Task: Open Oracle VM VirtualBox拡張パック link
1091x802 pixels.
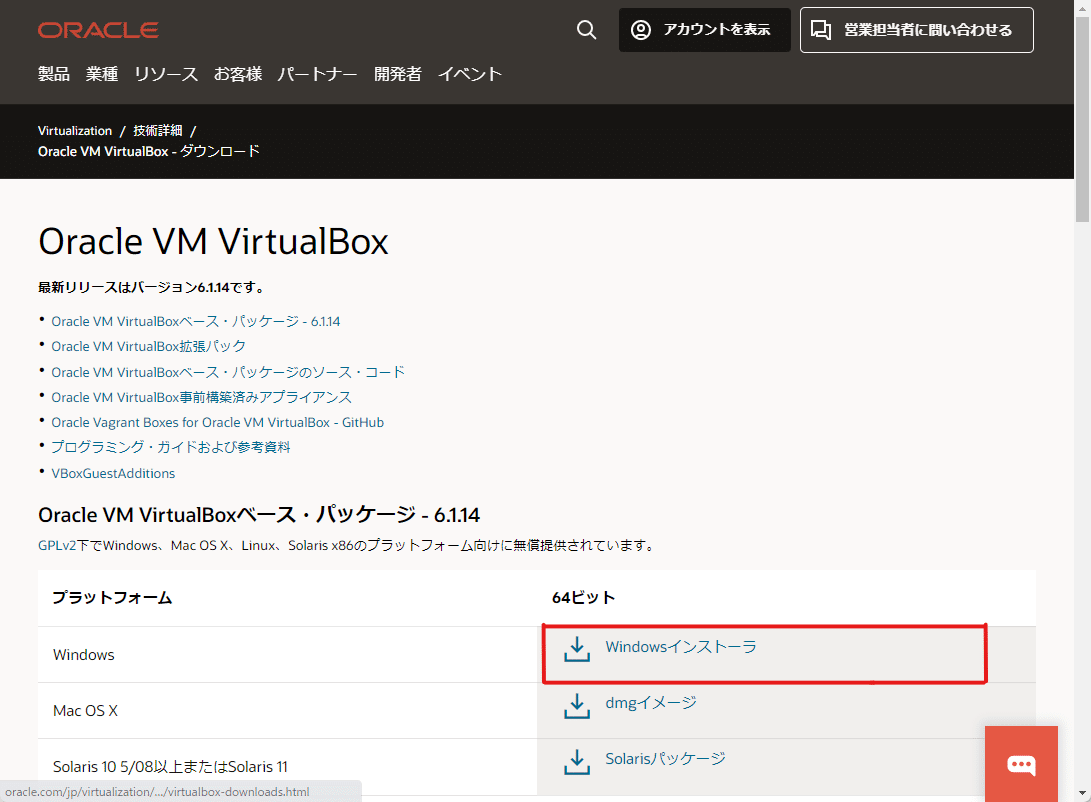Action: click(148, 346)
